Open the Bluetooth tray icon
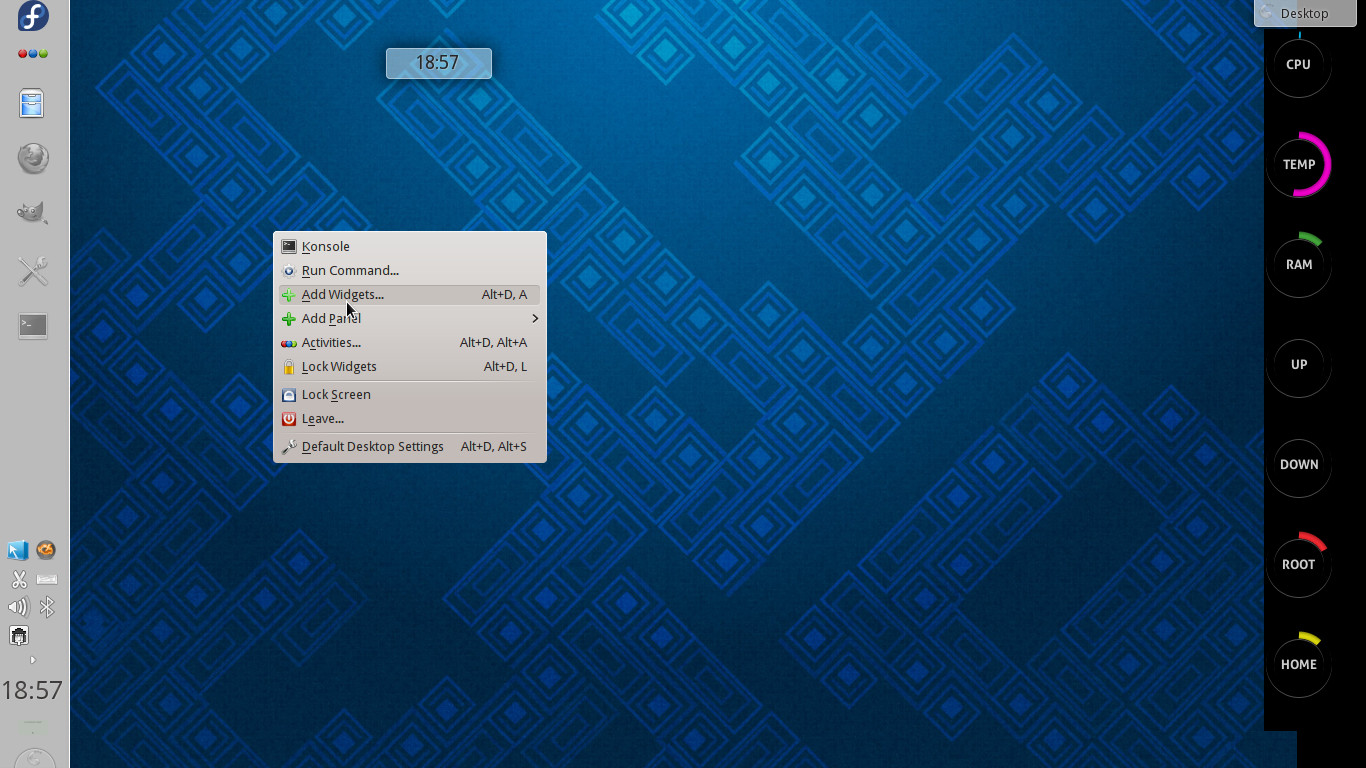 click(46, 607)
